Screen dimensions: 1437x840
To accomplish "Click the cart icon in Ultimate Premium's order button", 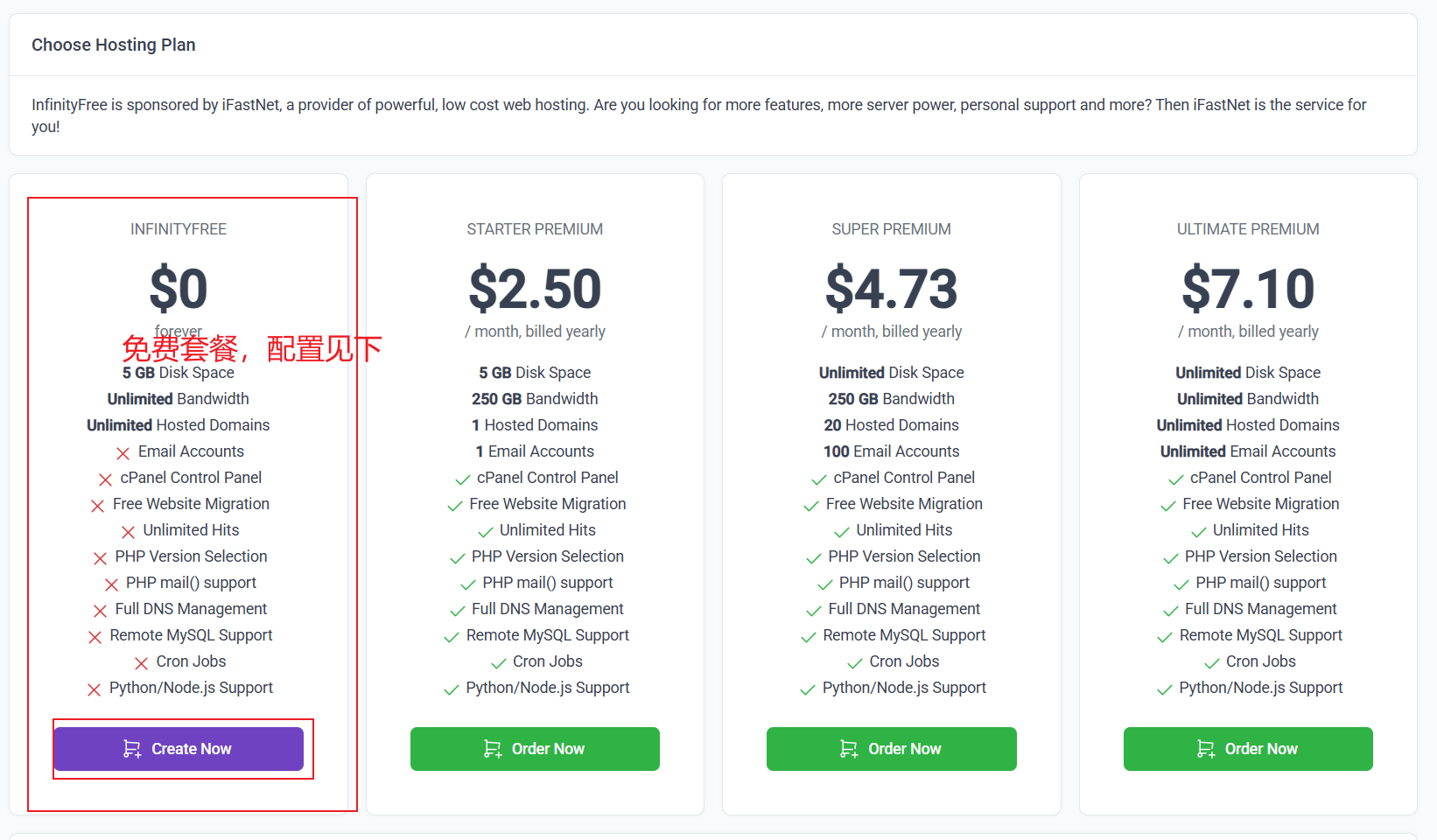I will coord(1206,749).
